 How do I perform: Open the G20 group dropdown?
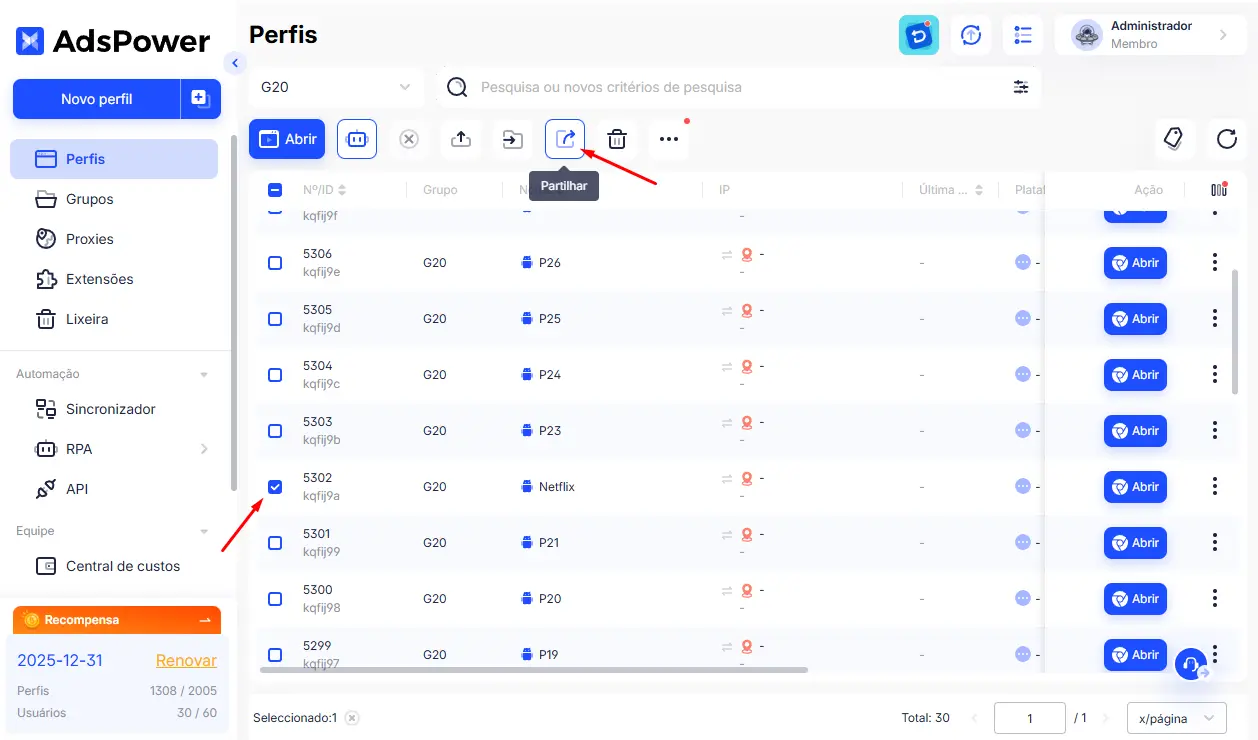(x=336, y=87)
